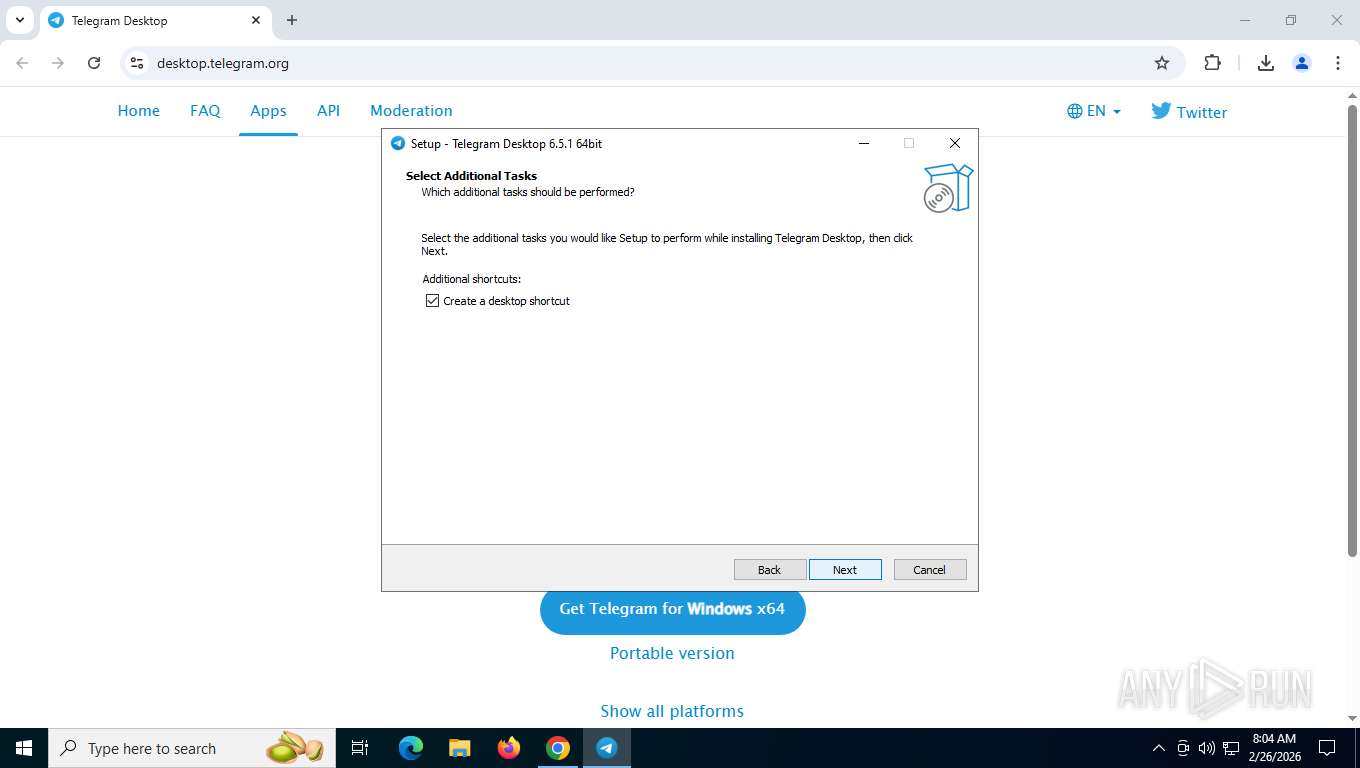Minimize the Setup dialog window

click(x=863, y=143)
